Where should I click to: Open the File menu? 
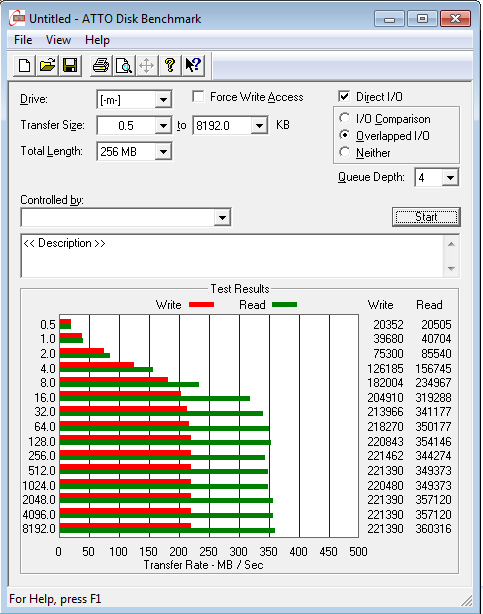(23, 40)
